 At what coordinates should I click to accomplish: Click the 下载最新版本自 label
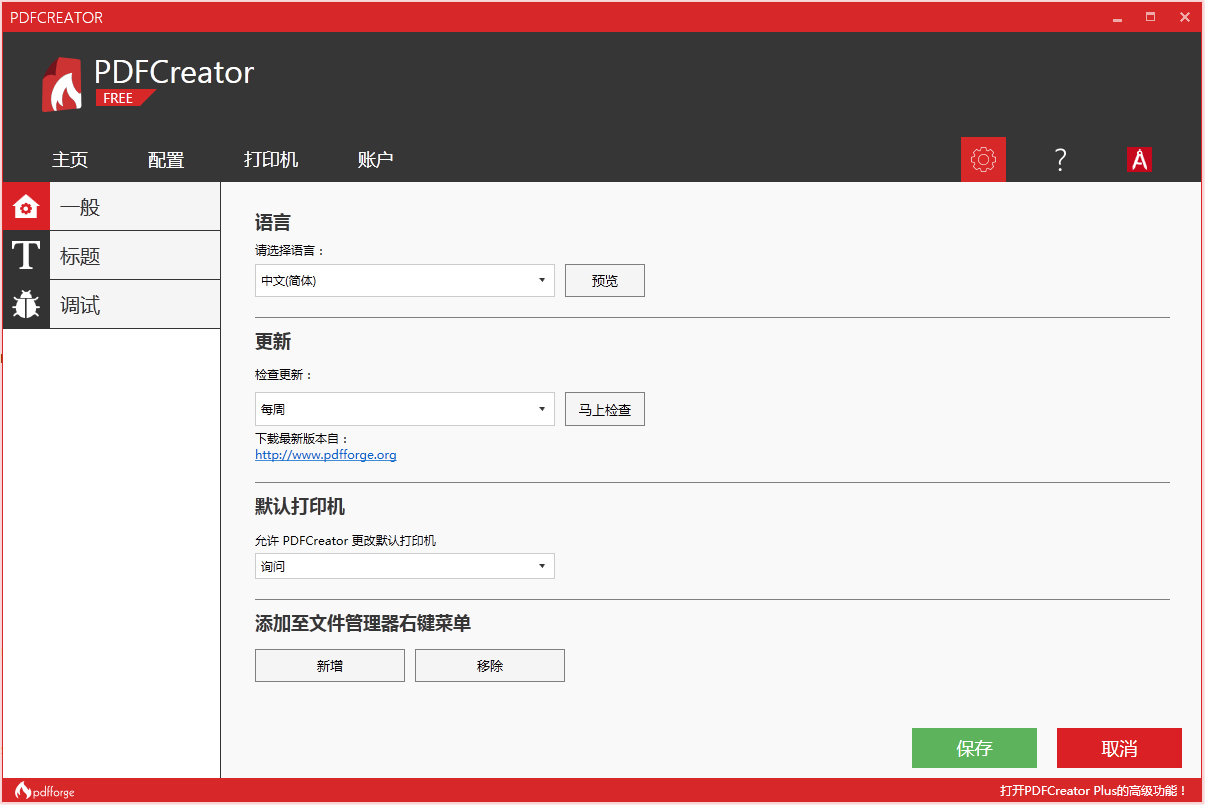coord(302,438)
